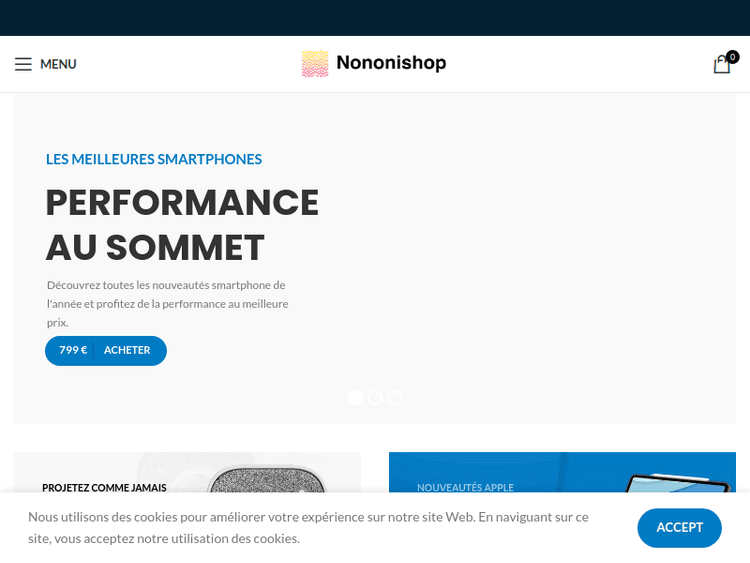This screenshot has height=563, width=750.
Task: Click the cookie notice message text
Action: pos(308,527)
